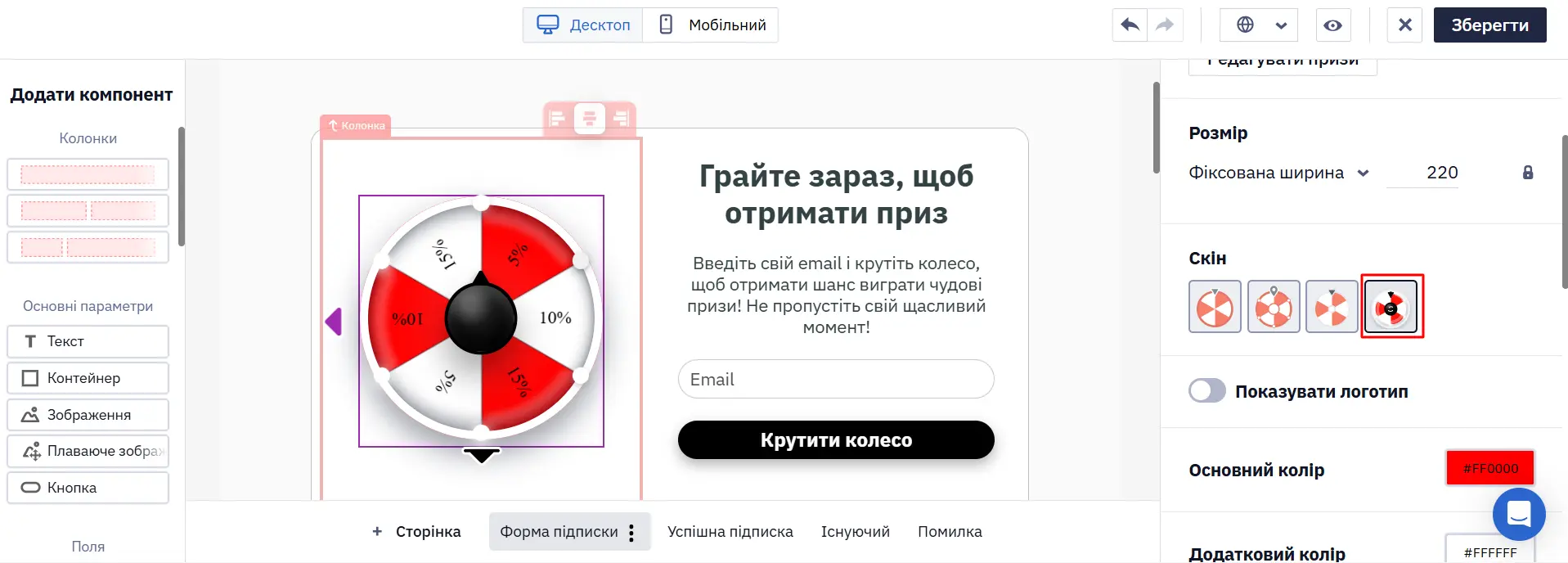Switch to Мобільний view

click(x=711, y=25)
